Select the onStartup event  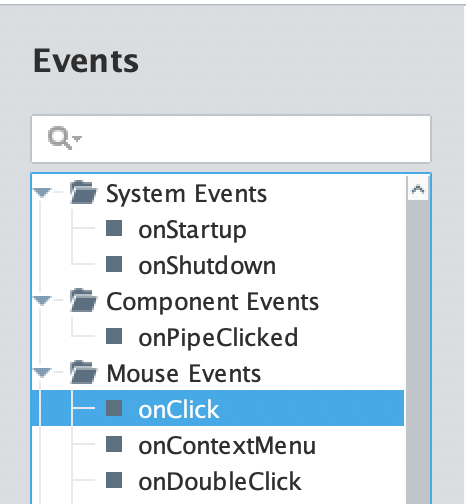[x=192, y=230]
